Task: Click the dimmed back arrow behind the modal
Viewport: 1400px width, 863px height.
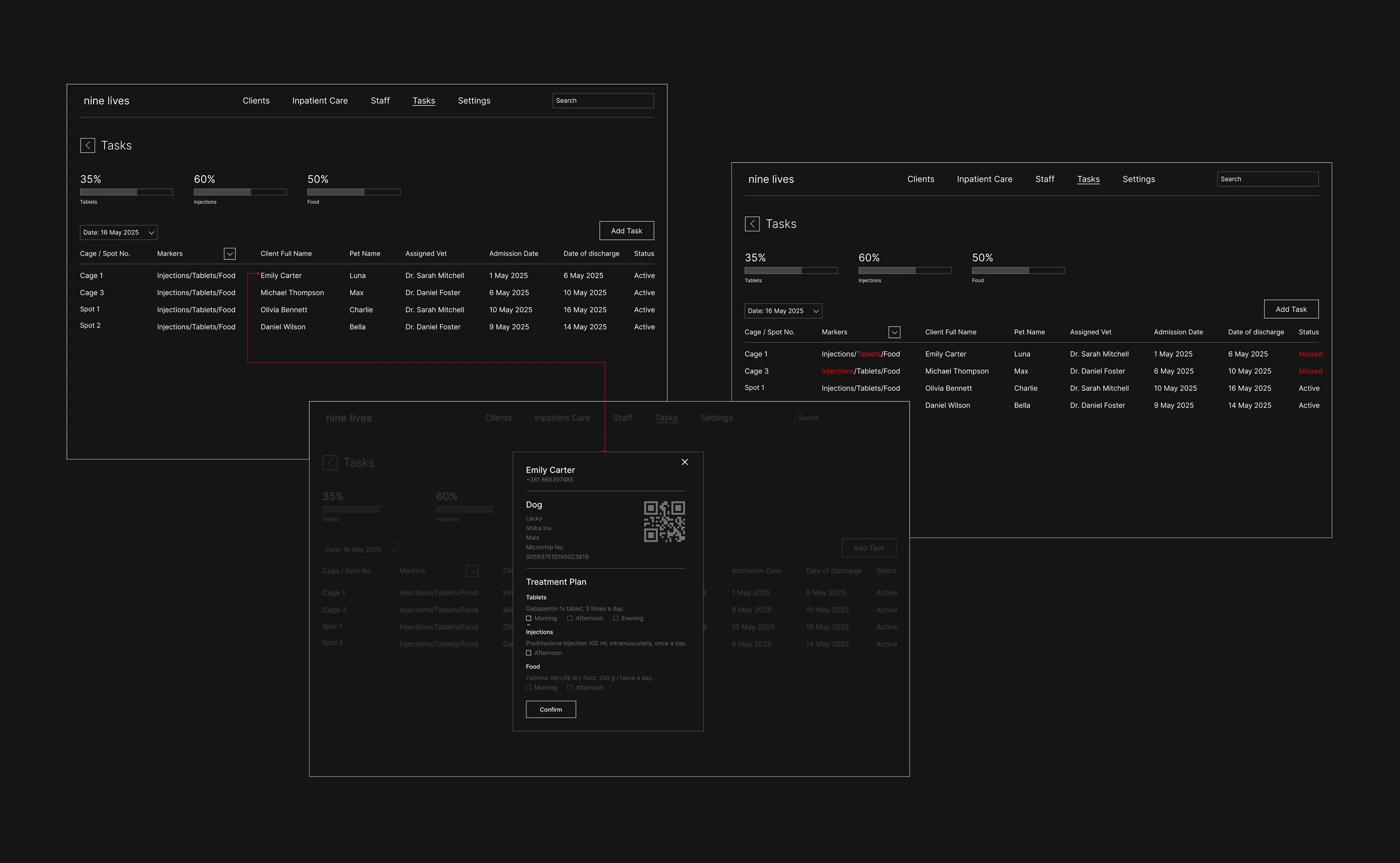Action: point(330,463)
